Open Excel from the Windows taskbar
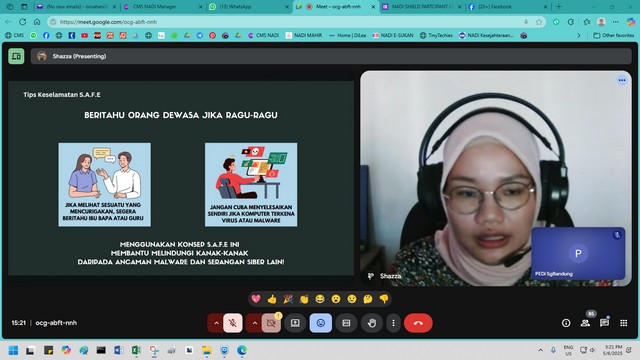The width and height of the screenshot is (640, 360). 136,350
